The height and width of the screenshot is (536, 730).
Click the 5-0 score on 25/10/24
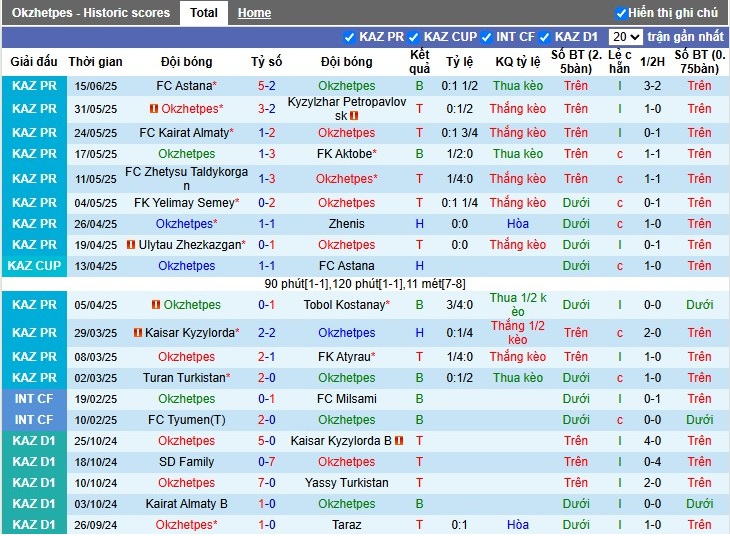pyautogui.click(x=267, y=441)
